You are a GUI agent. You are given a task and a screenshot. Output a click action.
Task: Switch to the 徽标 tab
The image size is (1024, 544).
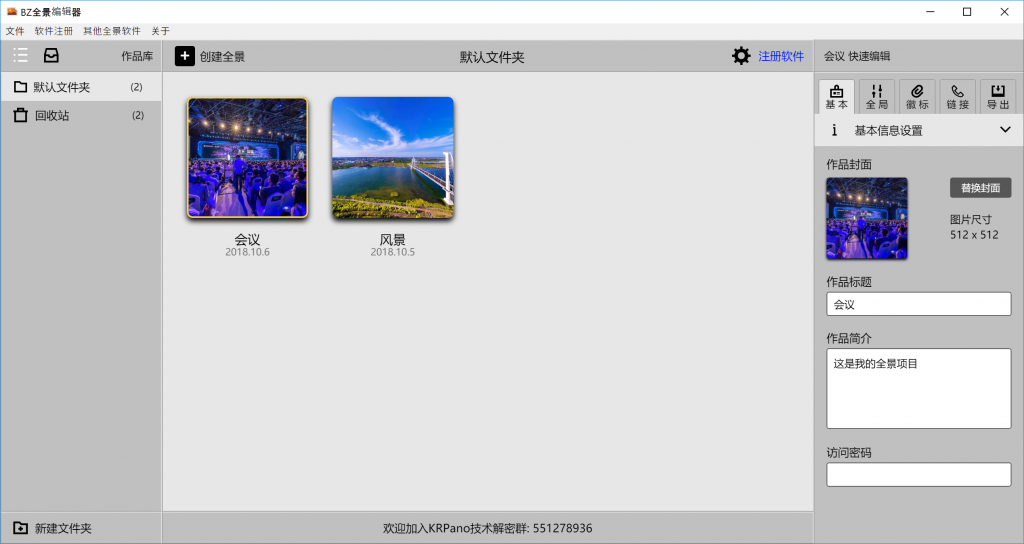pos(917,97)
